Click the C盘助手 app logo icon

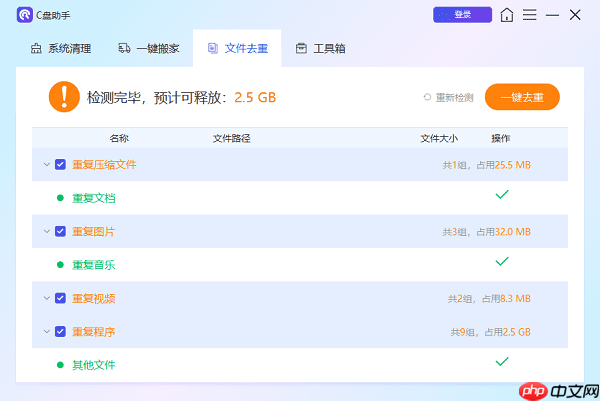click(x=25, y=15)
